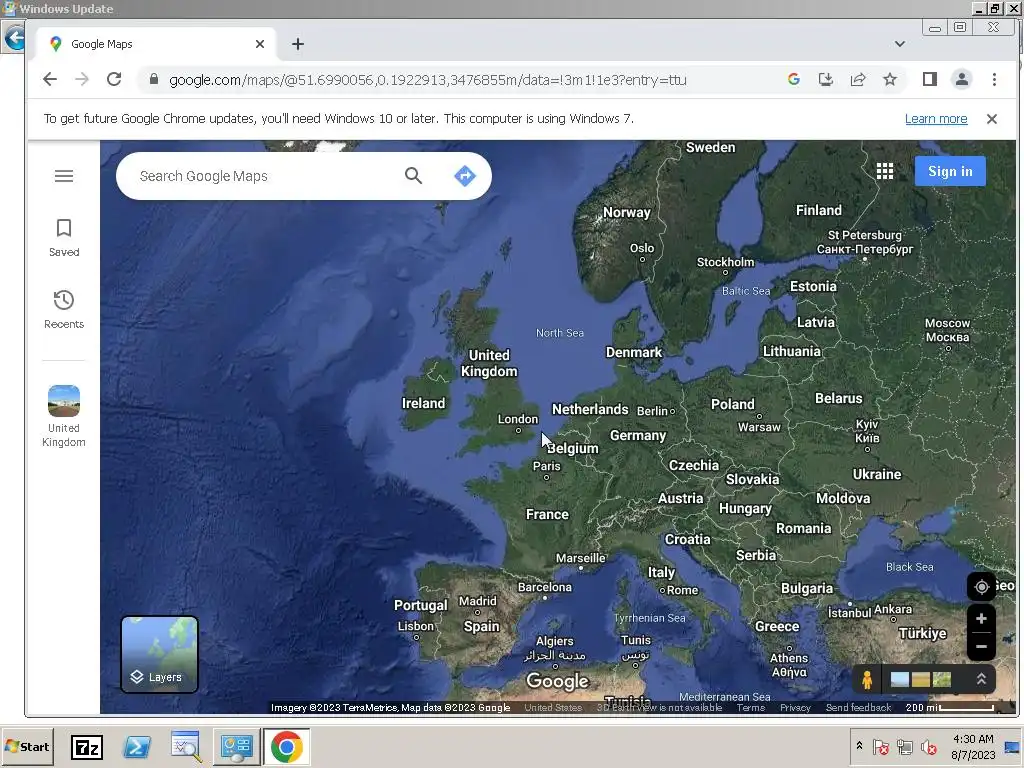The height and width of the screenshot is (768, 1024).
Task: Toggle the 200 mi map scale
Action: pos(950,708)
